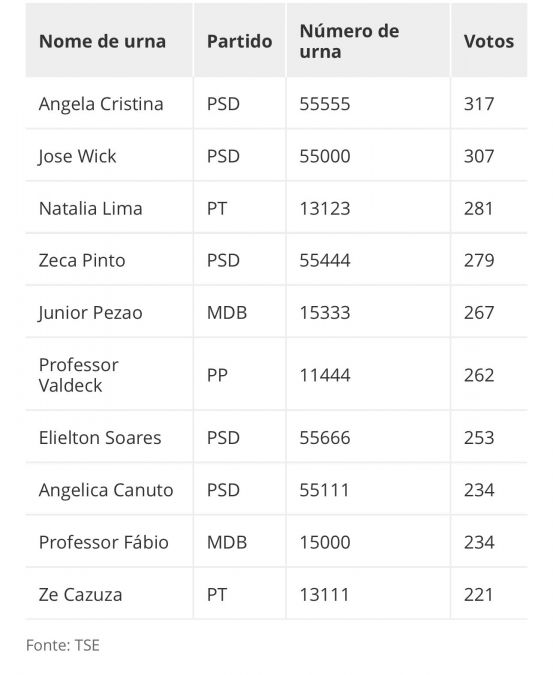
Task: Click the 'Fonte: TSE' source text
Action: tap(63, 645)
